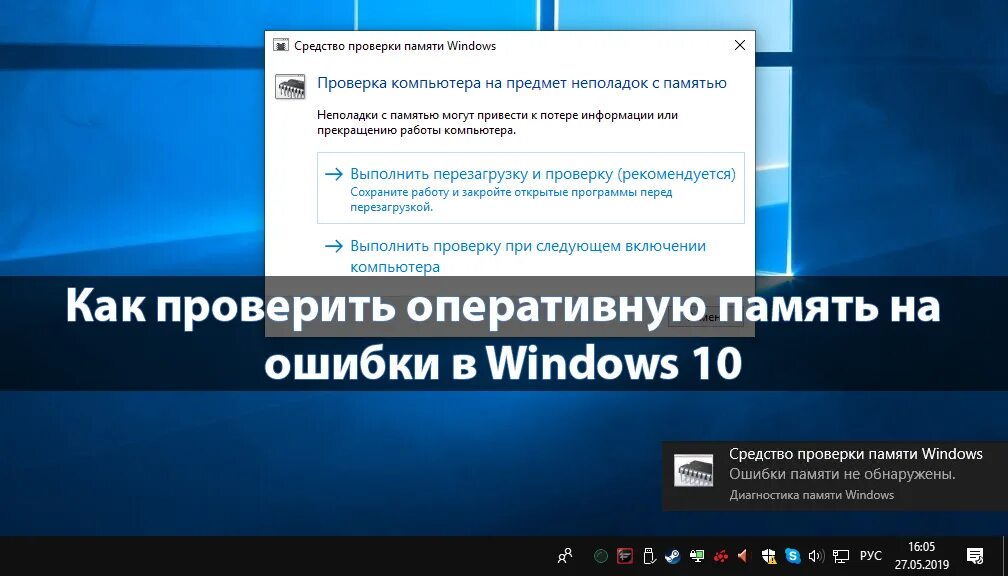Open the red square tray app icon

(624, 555)
